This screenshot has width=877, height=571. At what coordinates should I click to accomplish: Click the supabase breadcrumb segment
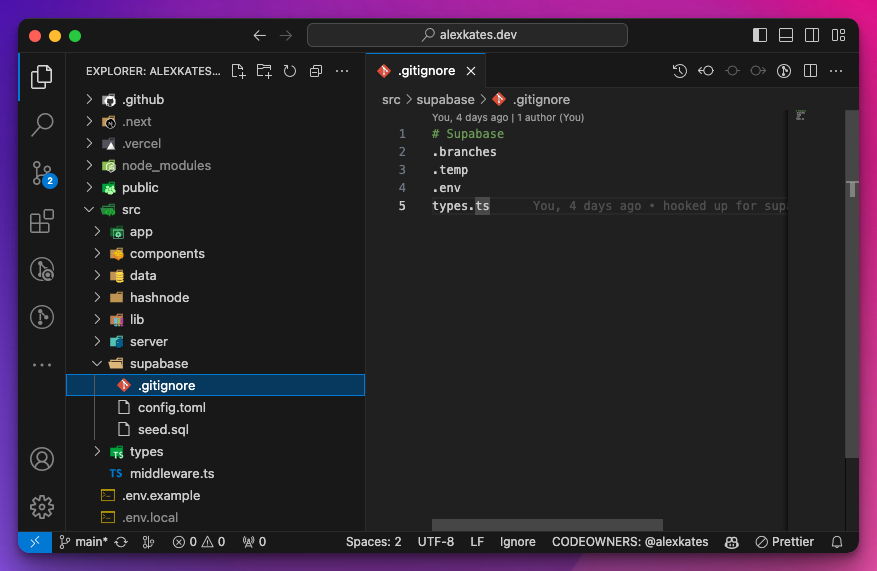click(445, 100)
